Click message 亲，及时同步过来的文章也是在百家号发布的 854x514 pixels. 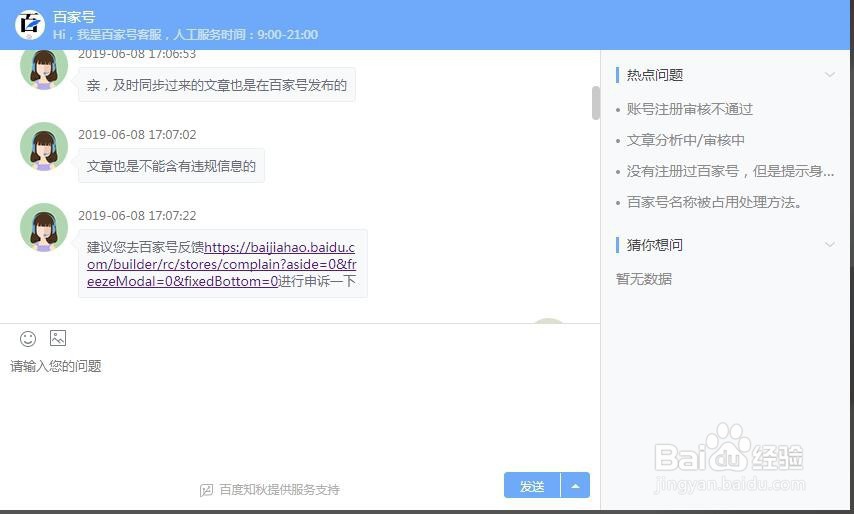(217, 85)
